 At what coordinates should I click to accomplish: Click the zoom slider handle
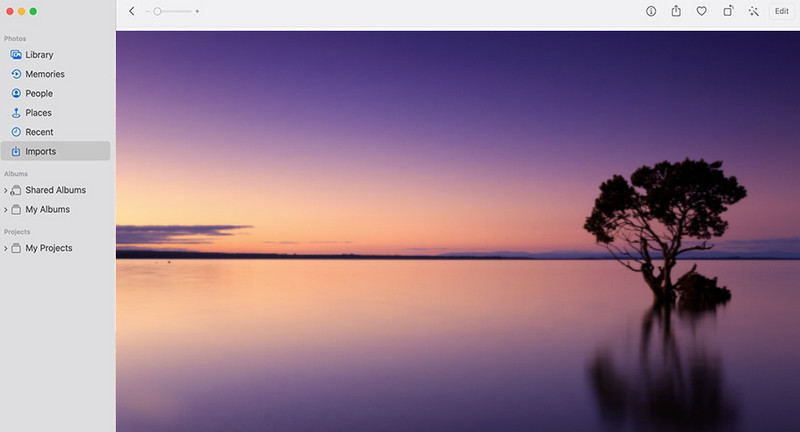pos(157,11)
